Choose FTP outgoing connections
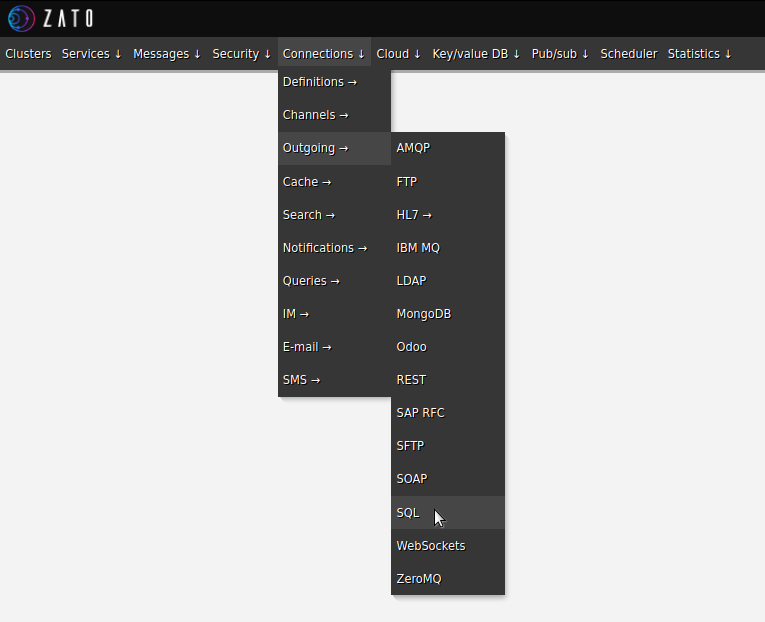The image size is (765, 622). (x=448, y=182)
